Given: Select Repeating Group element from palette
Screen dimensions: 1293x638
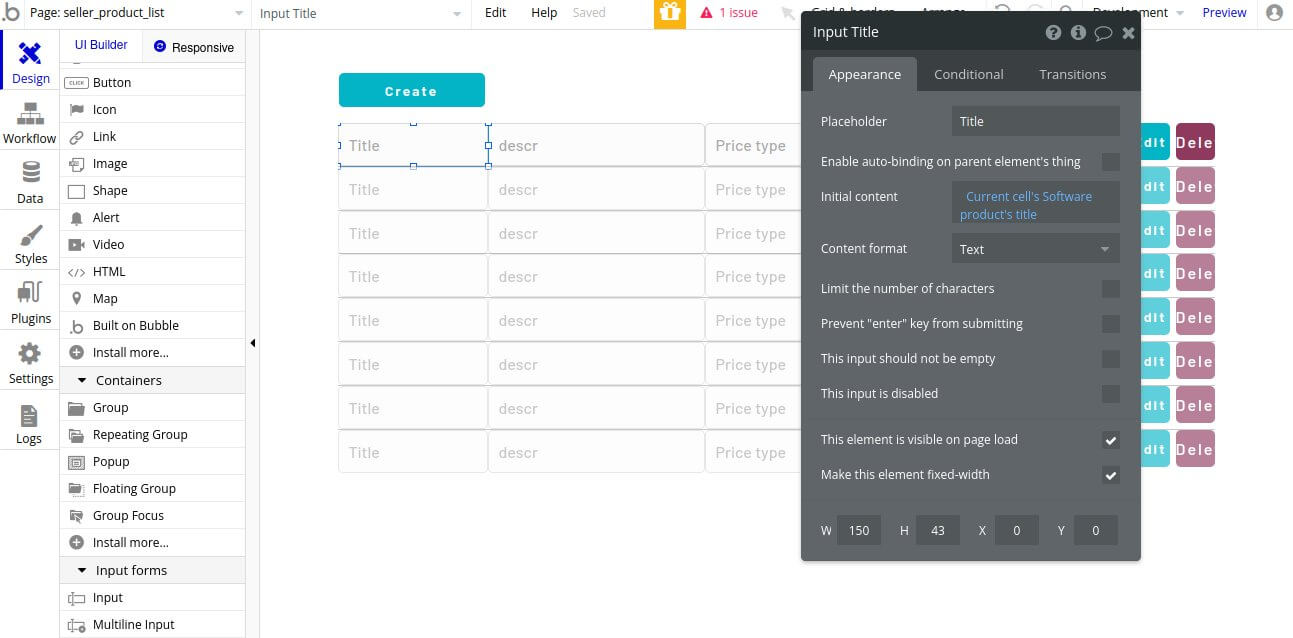Looking at the screenshot, I should (x=140, y=435).
